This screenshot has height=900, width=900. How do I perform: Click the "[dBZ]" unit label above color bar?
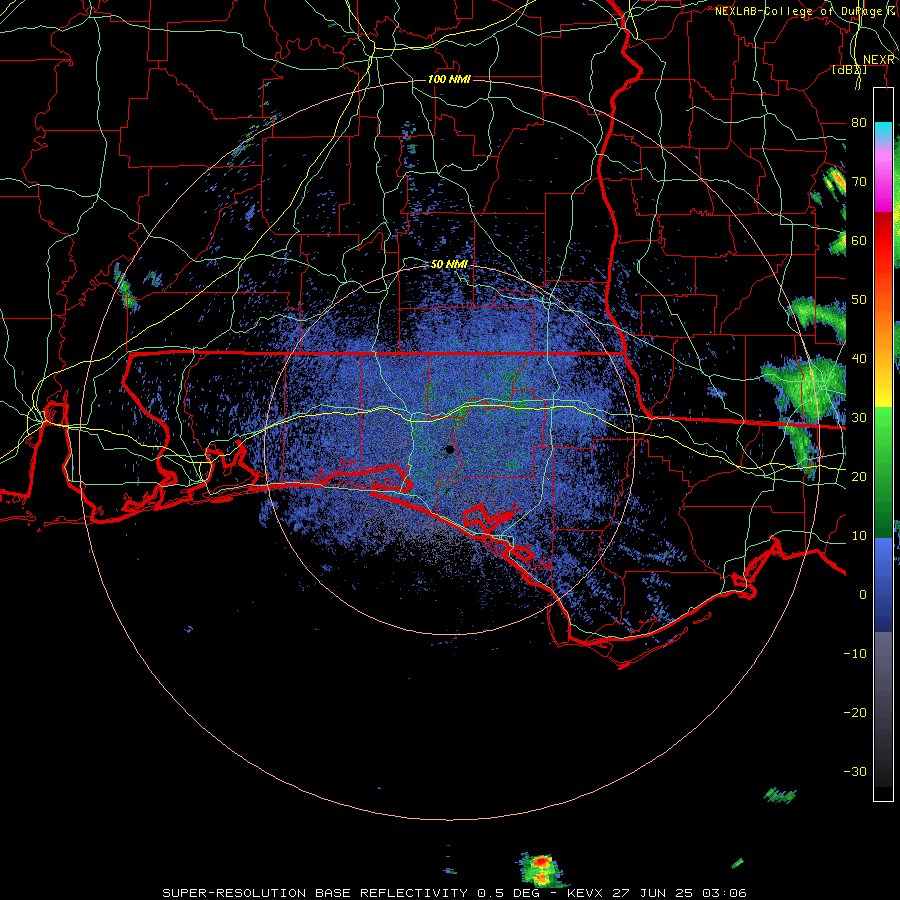click(x=849, y=70)
